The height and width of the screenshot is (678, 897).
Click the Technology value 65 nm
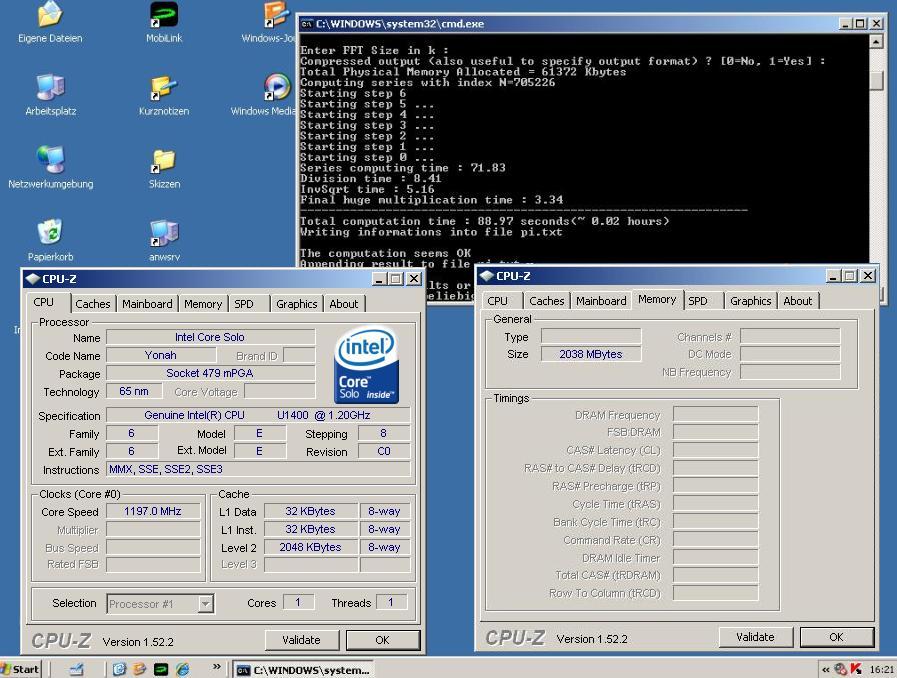click(x=134, y=391)
